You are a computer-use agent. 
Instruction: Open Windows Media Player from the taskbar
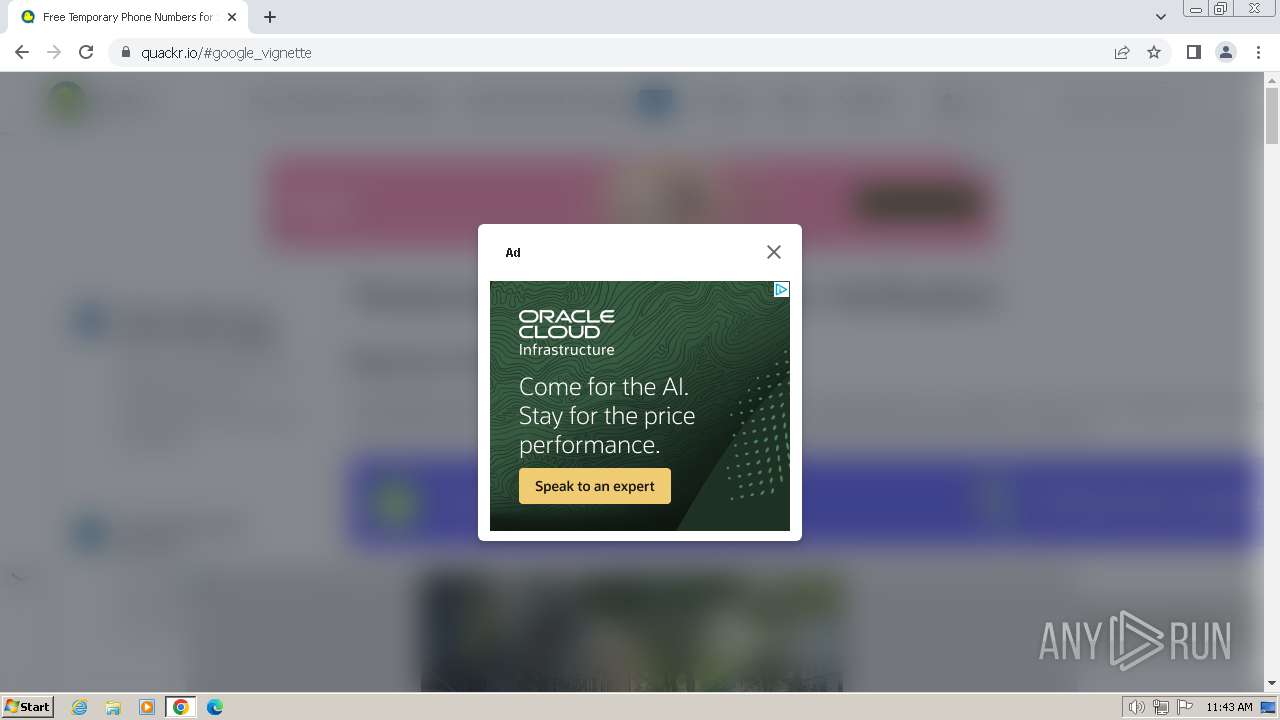point(147,707)
